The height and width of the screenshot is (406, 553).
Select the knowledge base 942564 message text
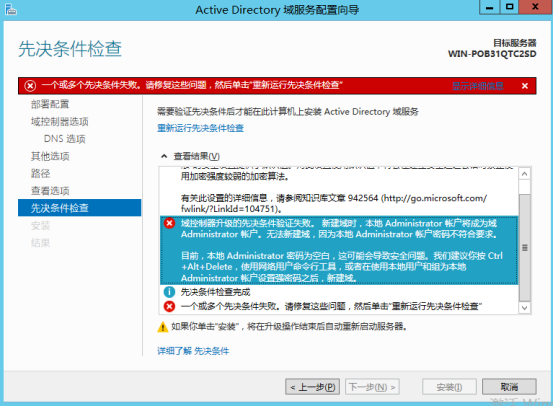point(334,203)
